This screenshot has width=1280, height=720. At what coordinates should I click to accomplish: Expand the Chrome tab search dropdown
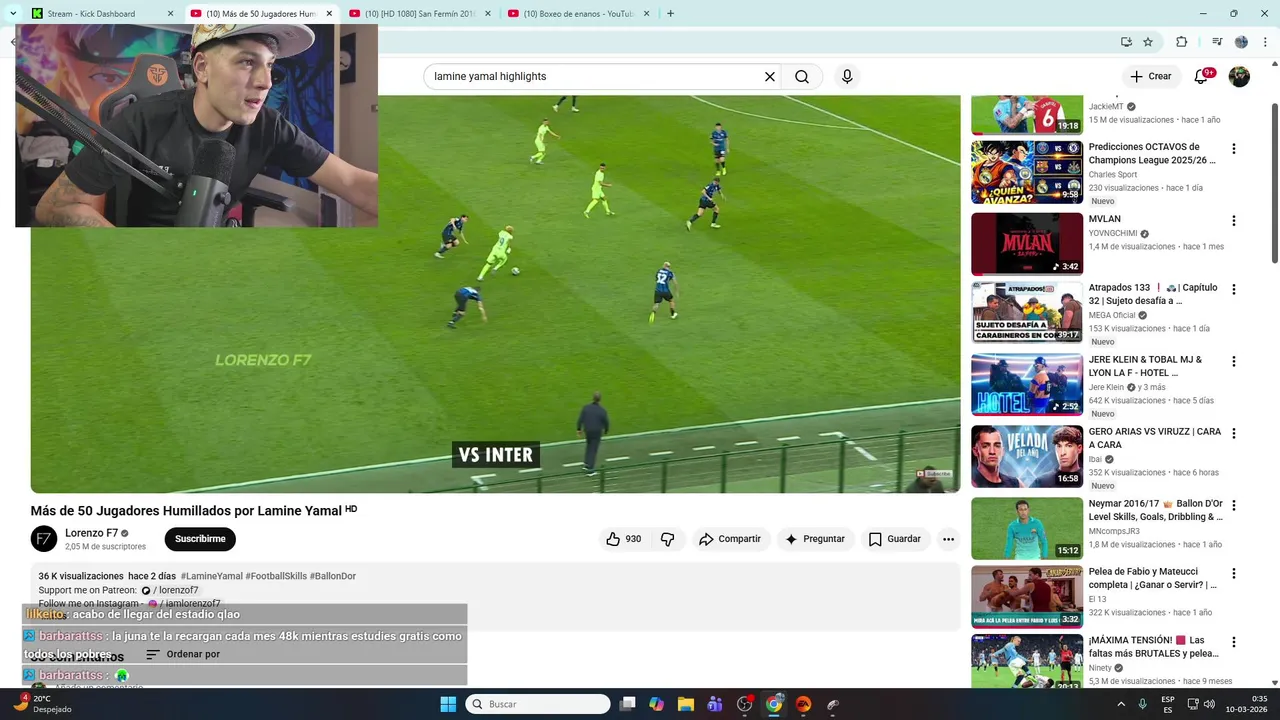[13, 13]
